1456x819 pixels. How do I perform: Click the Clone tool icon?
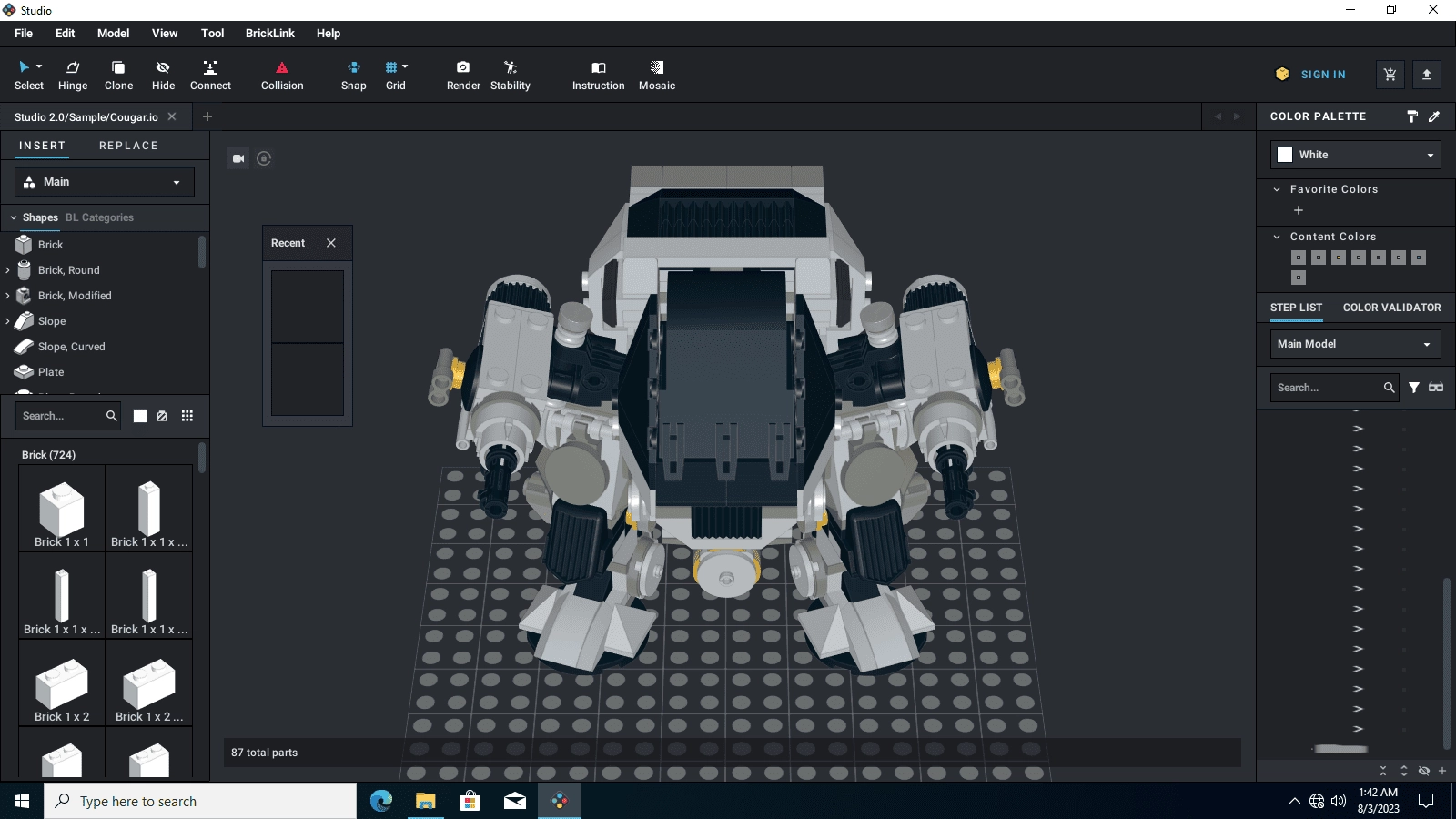click(118, 67)
